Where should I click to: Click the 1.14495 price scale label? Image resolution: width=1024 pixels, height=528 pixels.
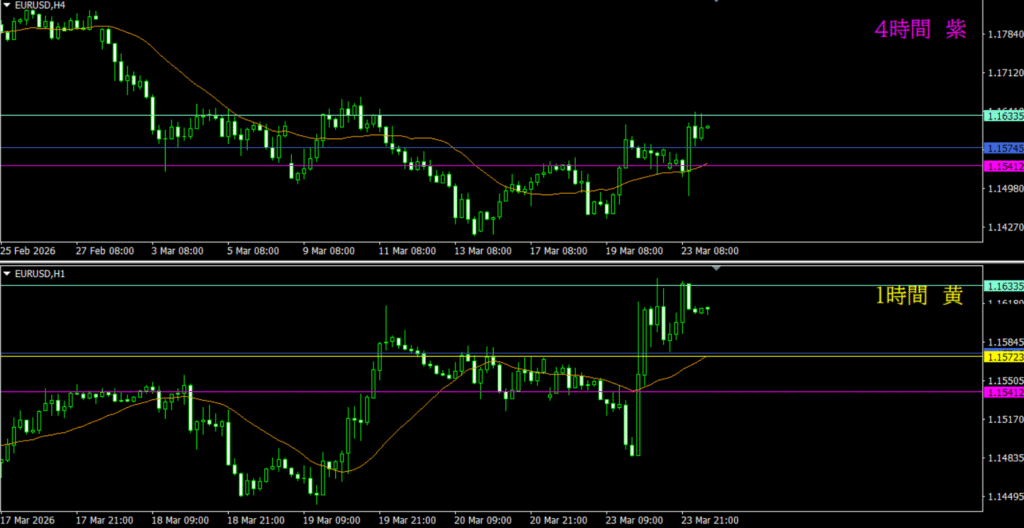[1002, 497]
